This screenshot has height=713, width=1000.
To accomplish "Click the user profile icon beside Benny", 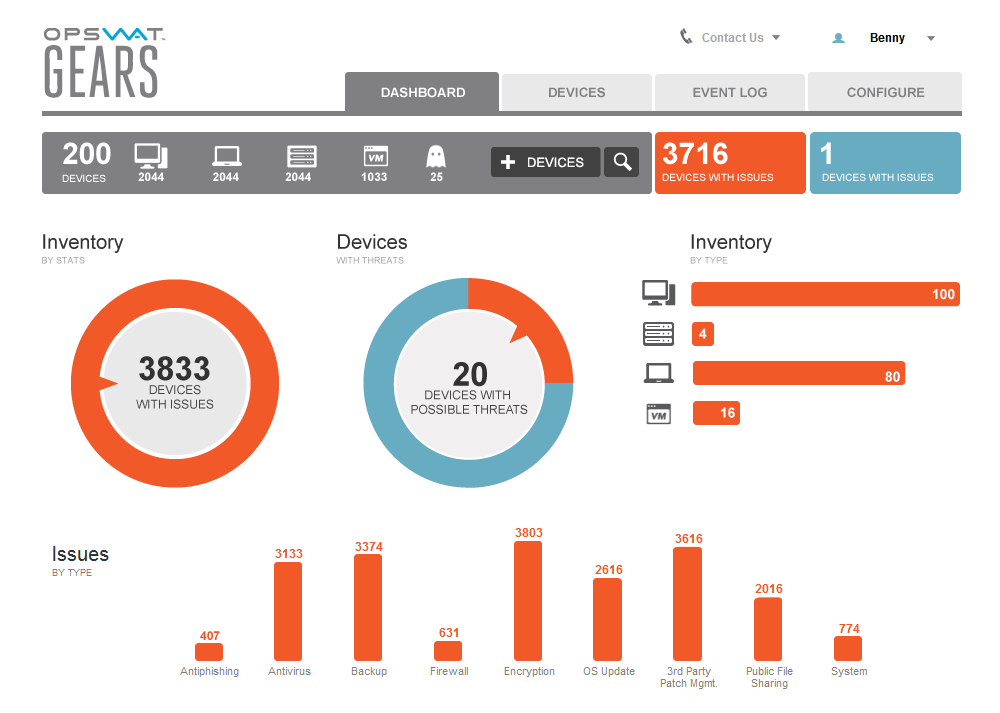I will [x=838, y=38].
